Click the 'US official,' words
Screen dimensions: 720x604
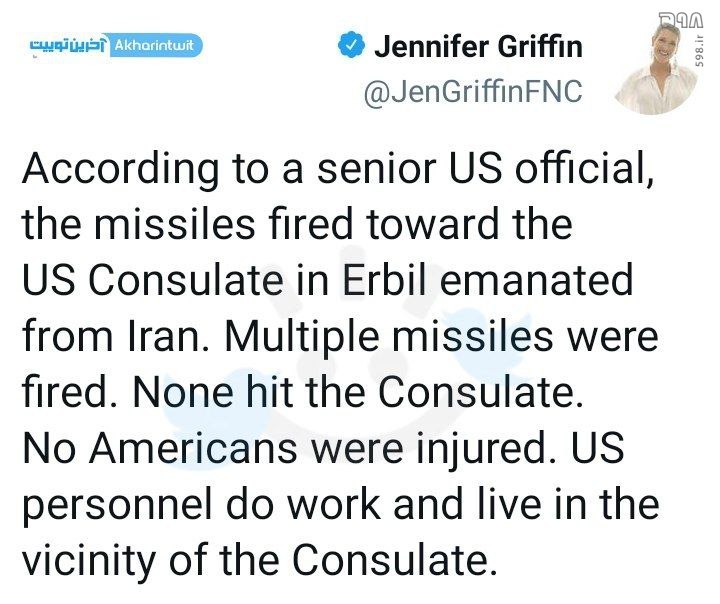coord(551,169)
